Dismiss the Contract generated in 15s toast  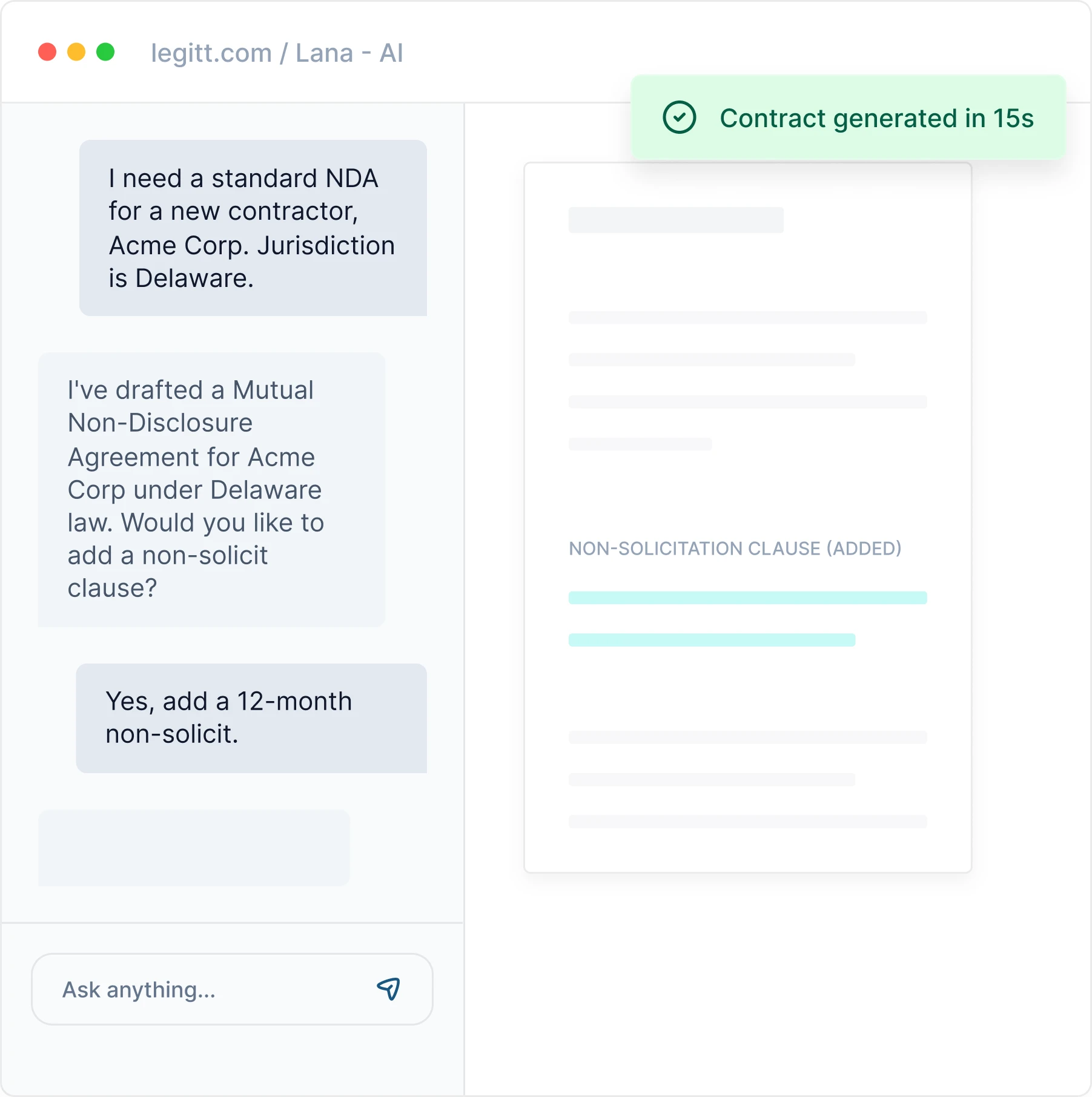tap(848, 117)
